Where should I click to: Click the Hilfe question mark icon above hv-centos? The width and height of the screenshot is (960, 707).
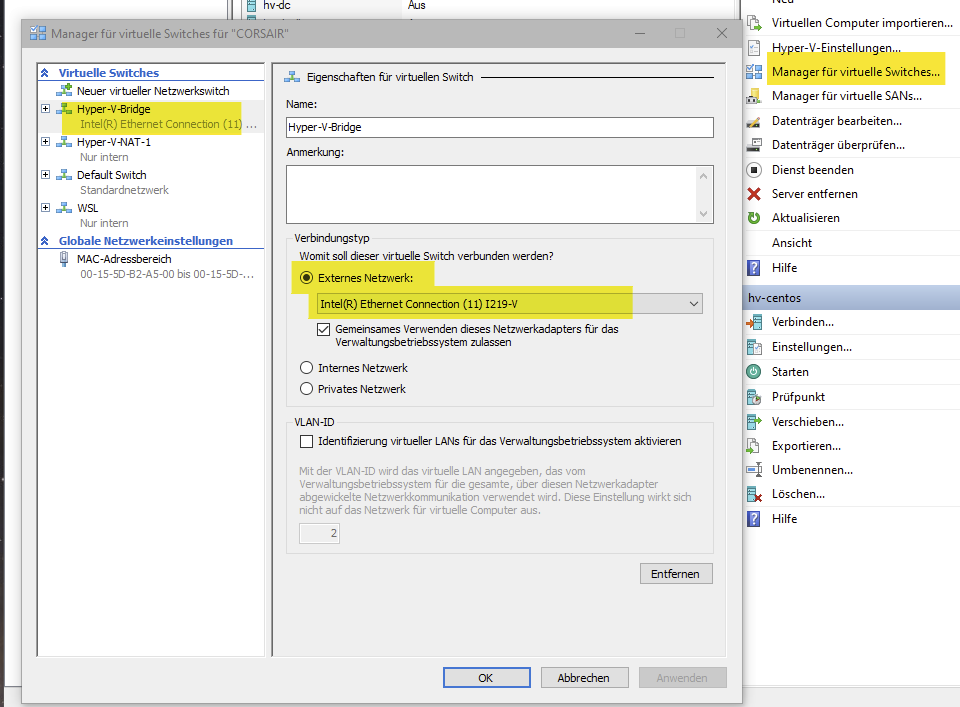(x=754, y=267)
